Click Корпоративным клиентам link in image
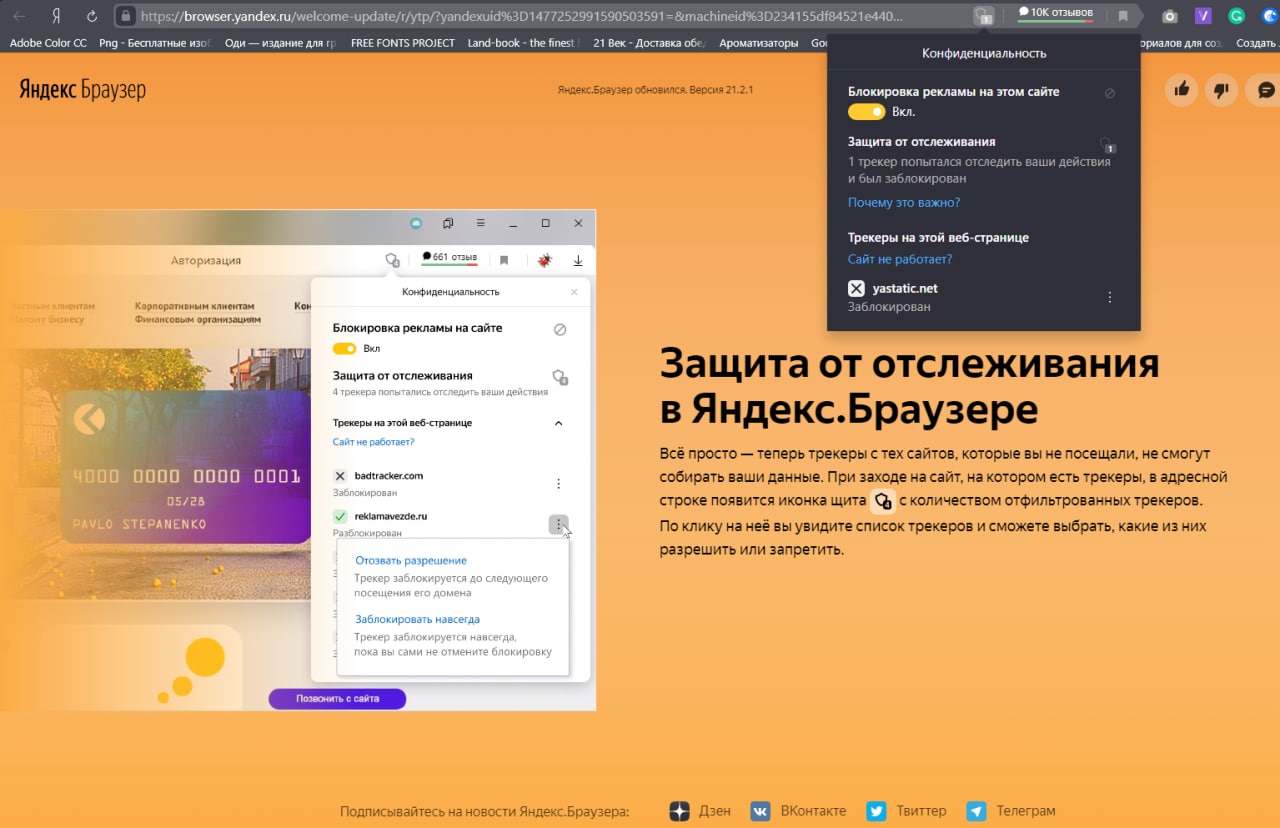This screenshot has height=828, width=1280. point(194,306)
